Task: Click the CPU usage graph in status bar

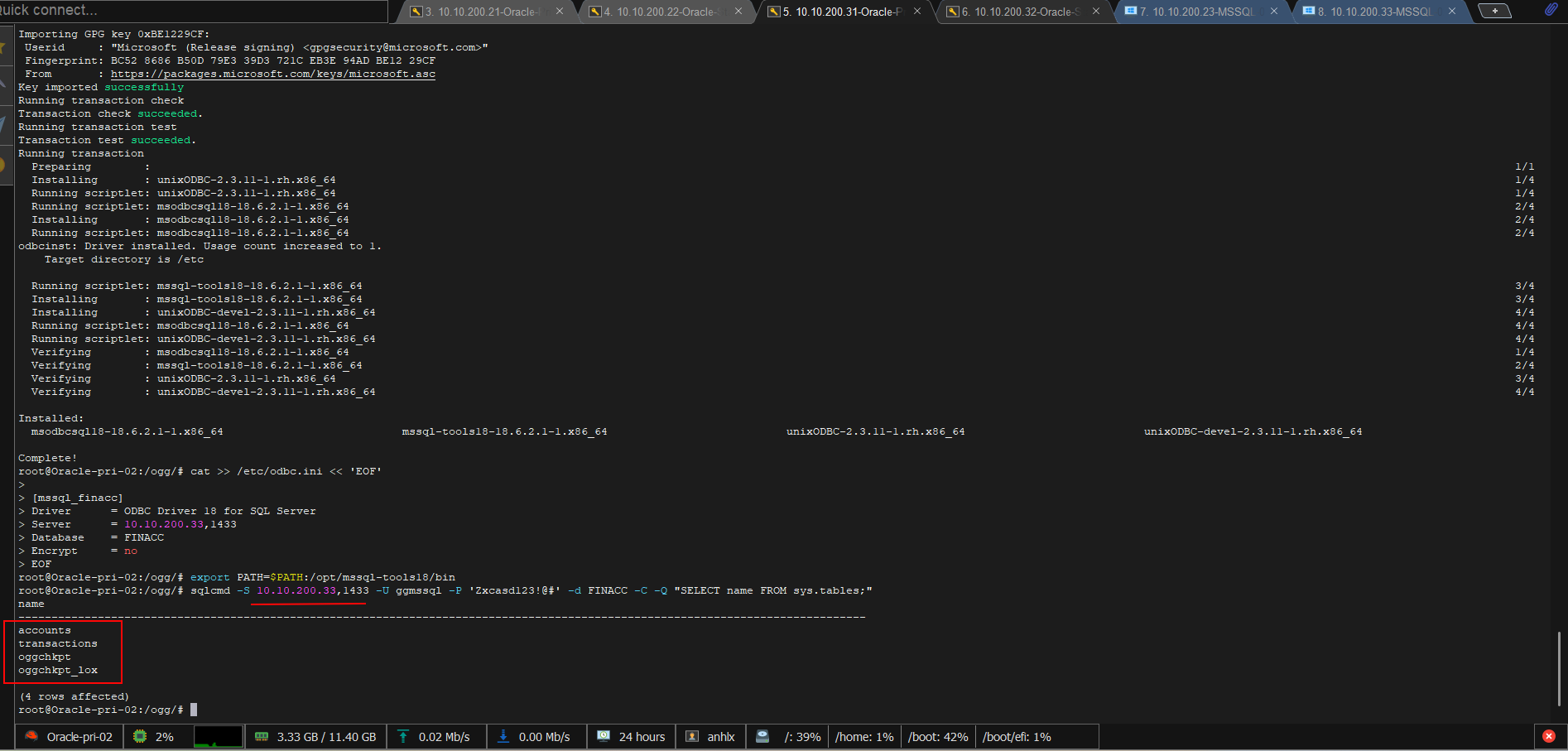Action: (219, 736)
